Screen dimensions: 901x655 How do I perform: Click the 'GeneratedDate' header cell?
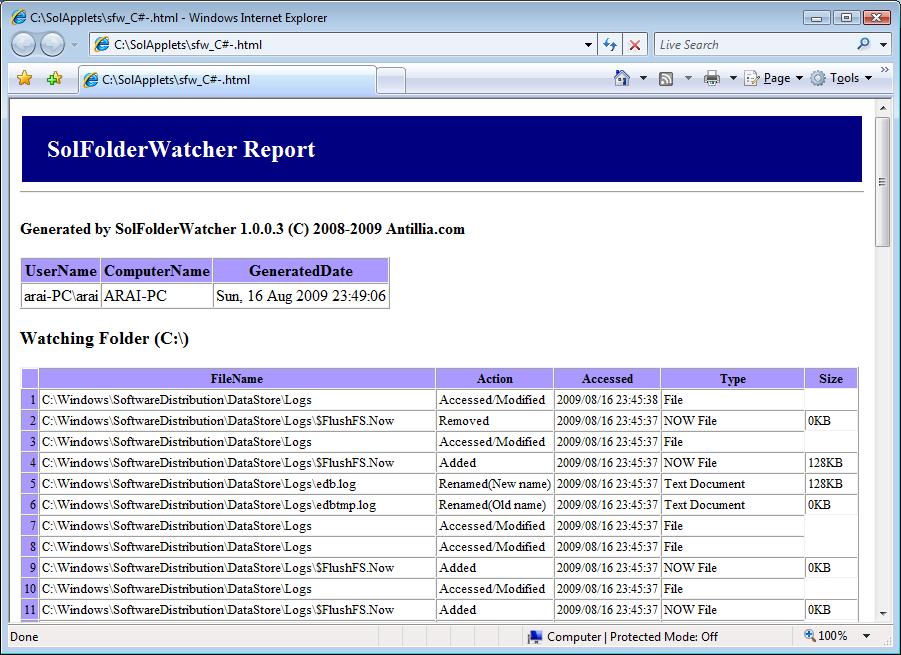(301, 271)
